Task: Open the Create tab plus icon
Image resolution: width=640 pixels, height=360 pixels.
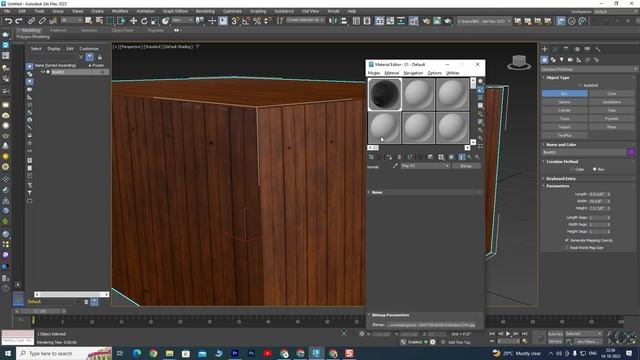Action: (544, 49)
